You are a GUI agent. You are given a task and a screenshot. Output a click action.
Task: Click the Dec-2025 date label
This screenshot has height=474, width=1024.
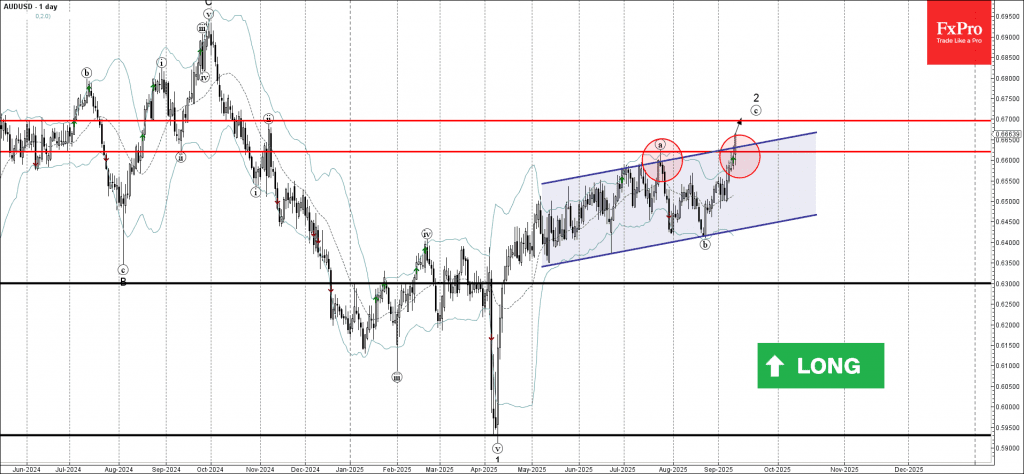point(908,469)
